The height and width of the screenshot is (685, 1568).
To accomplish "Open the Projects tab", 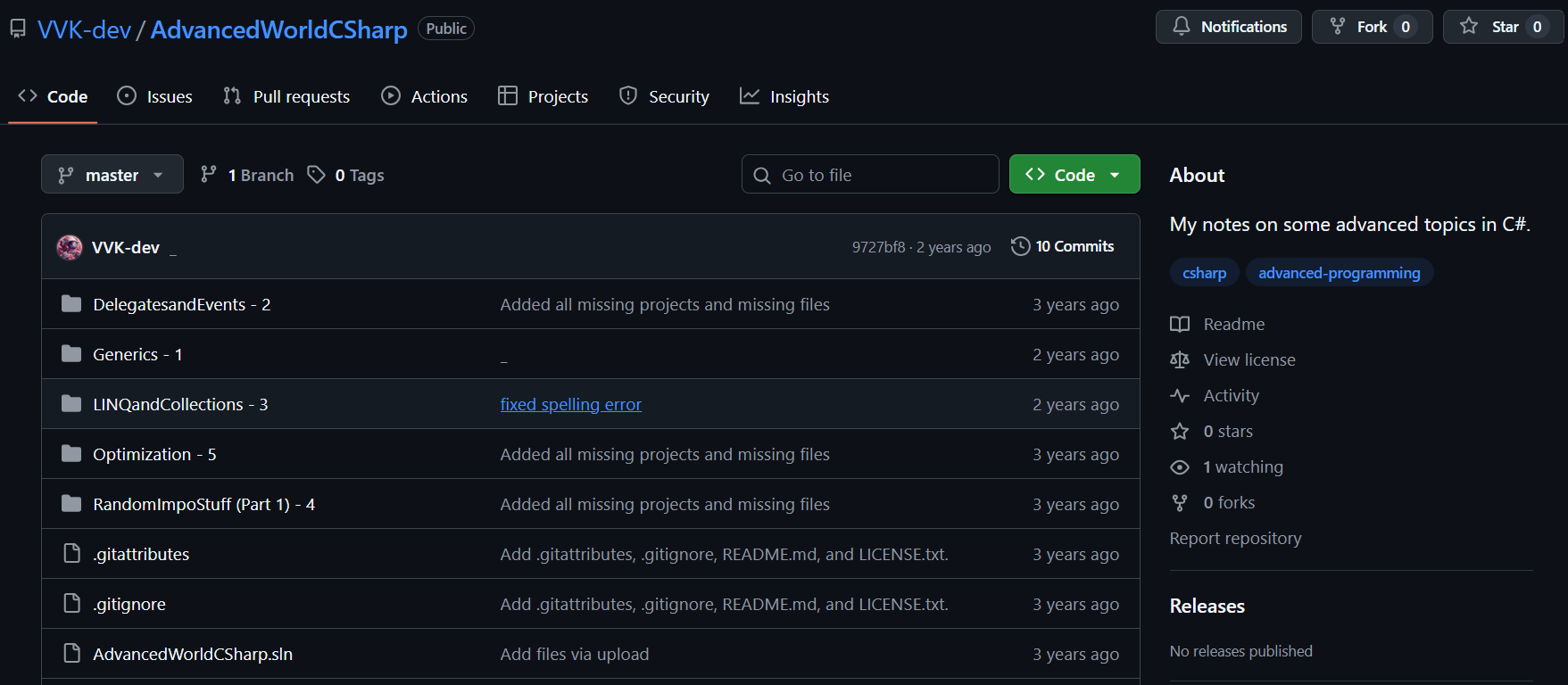I will [x=543, y=96].
